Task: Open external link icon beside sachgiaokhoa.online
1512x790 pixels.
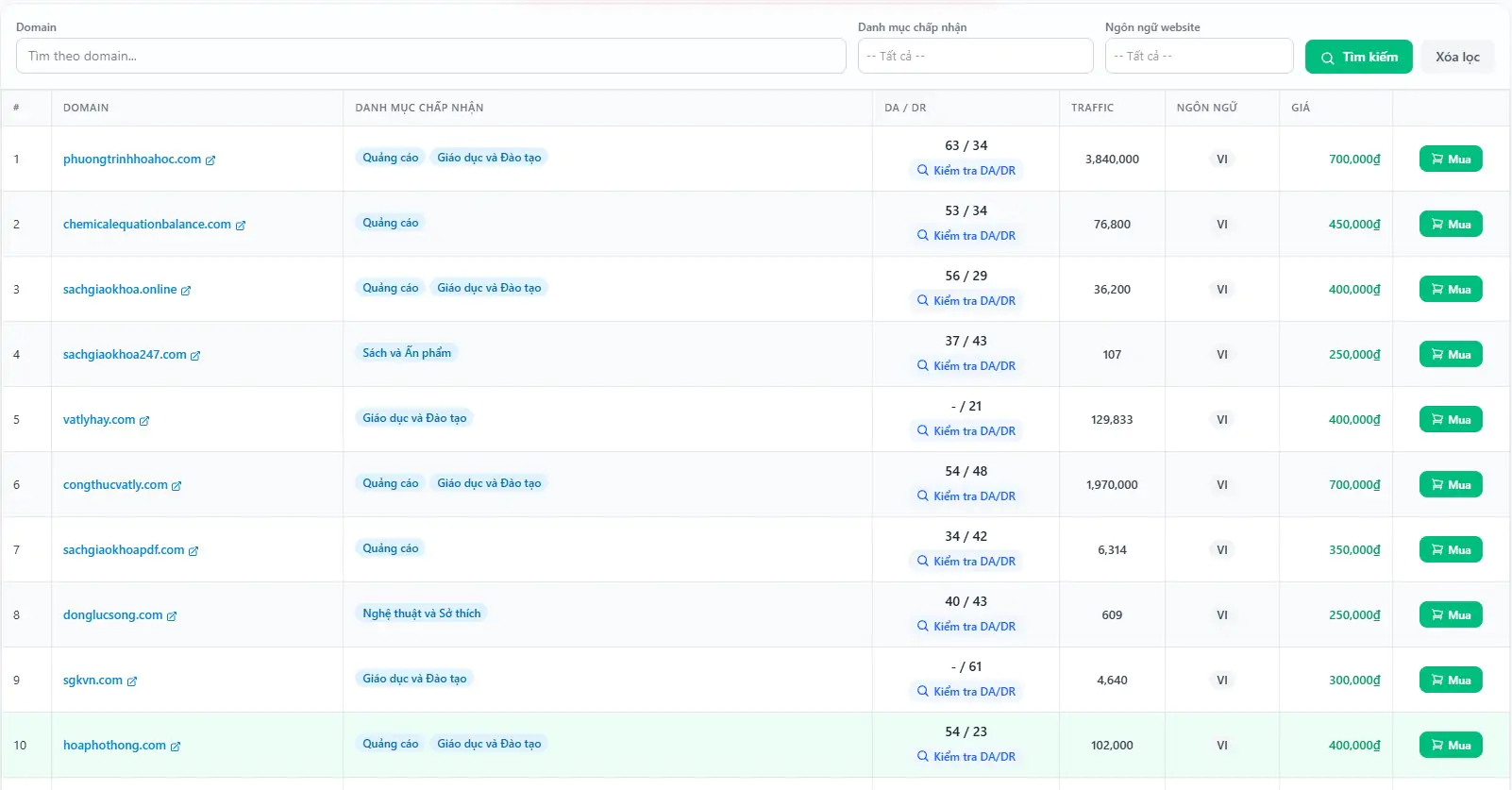Action: click(186, 291)
